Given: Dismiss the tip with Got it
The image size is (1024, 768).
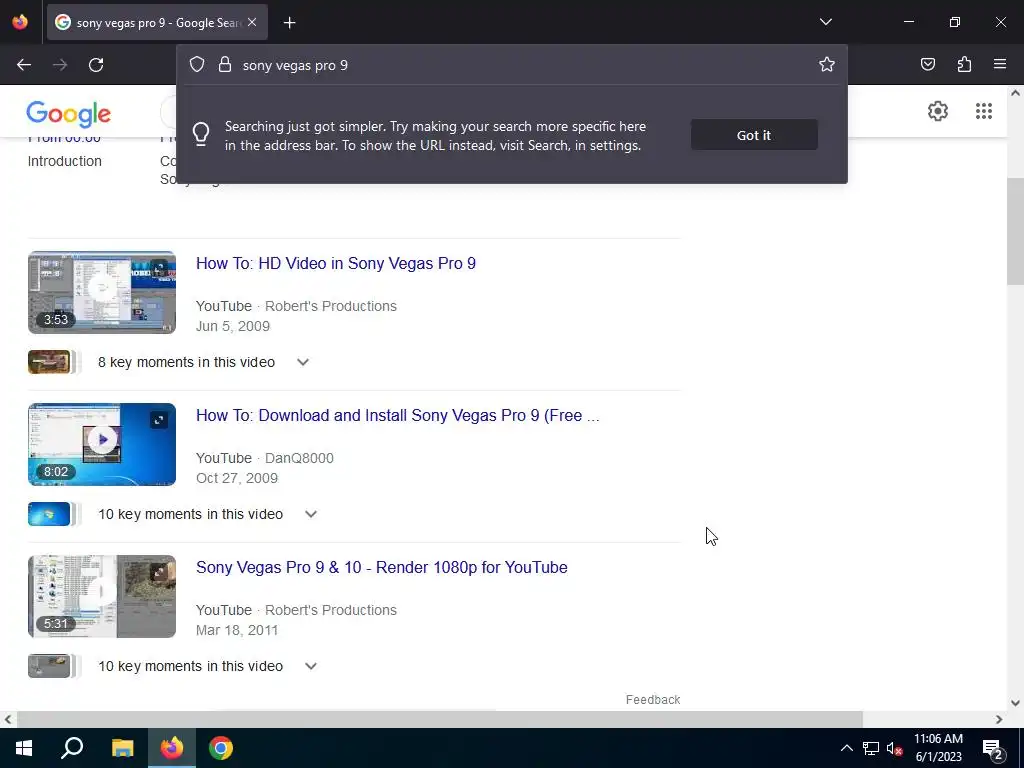Looking at the screenshot, I should pyautogui.click(x=754, y=135).
